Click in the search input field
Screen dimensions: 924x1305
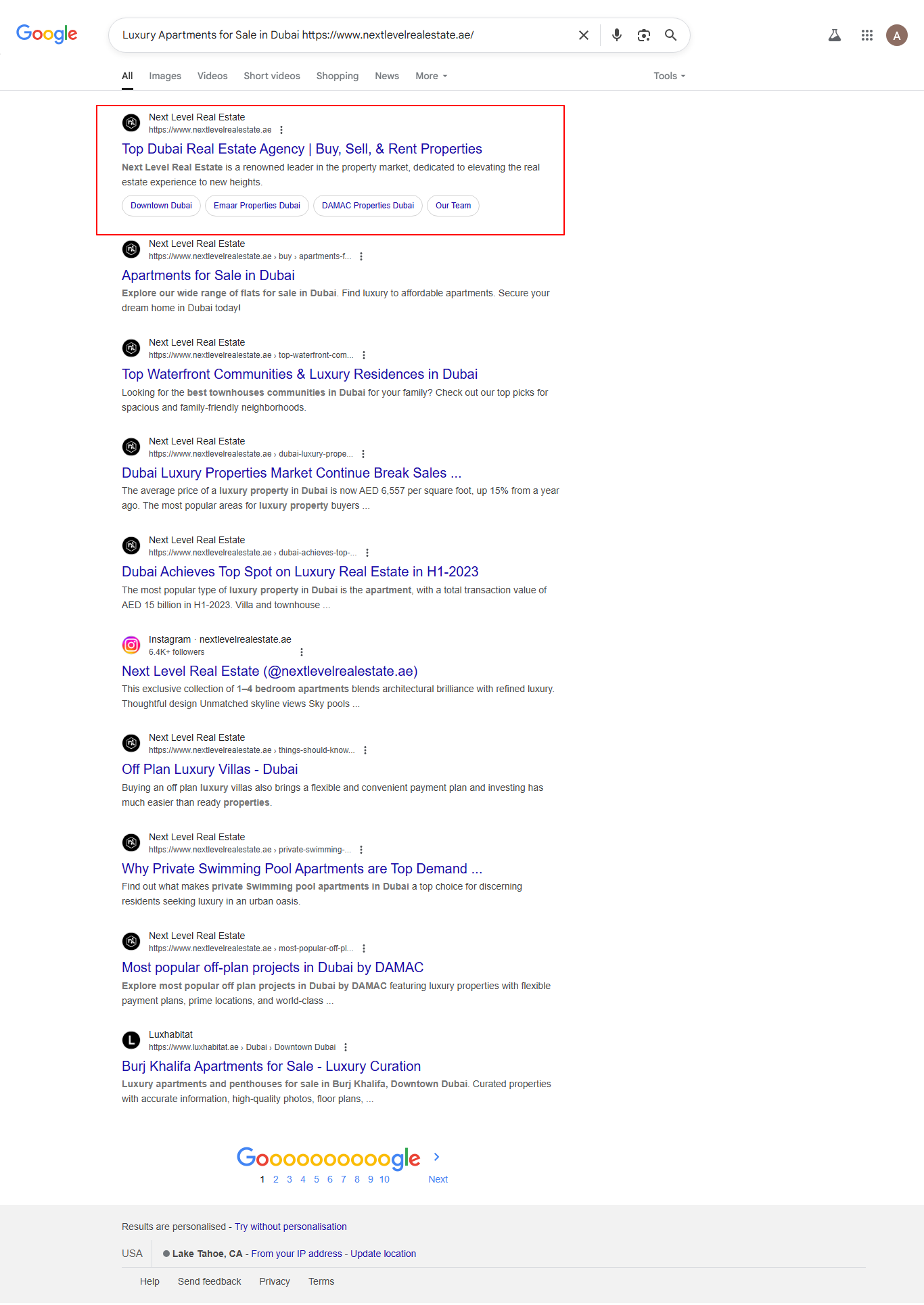pos(345,35)
